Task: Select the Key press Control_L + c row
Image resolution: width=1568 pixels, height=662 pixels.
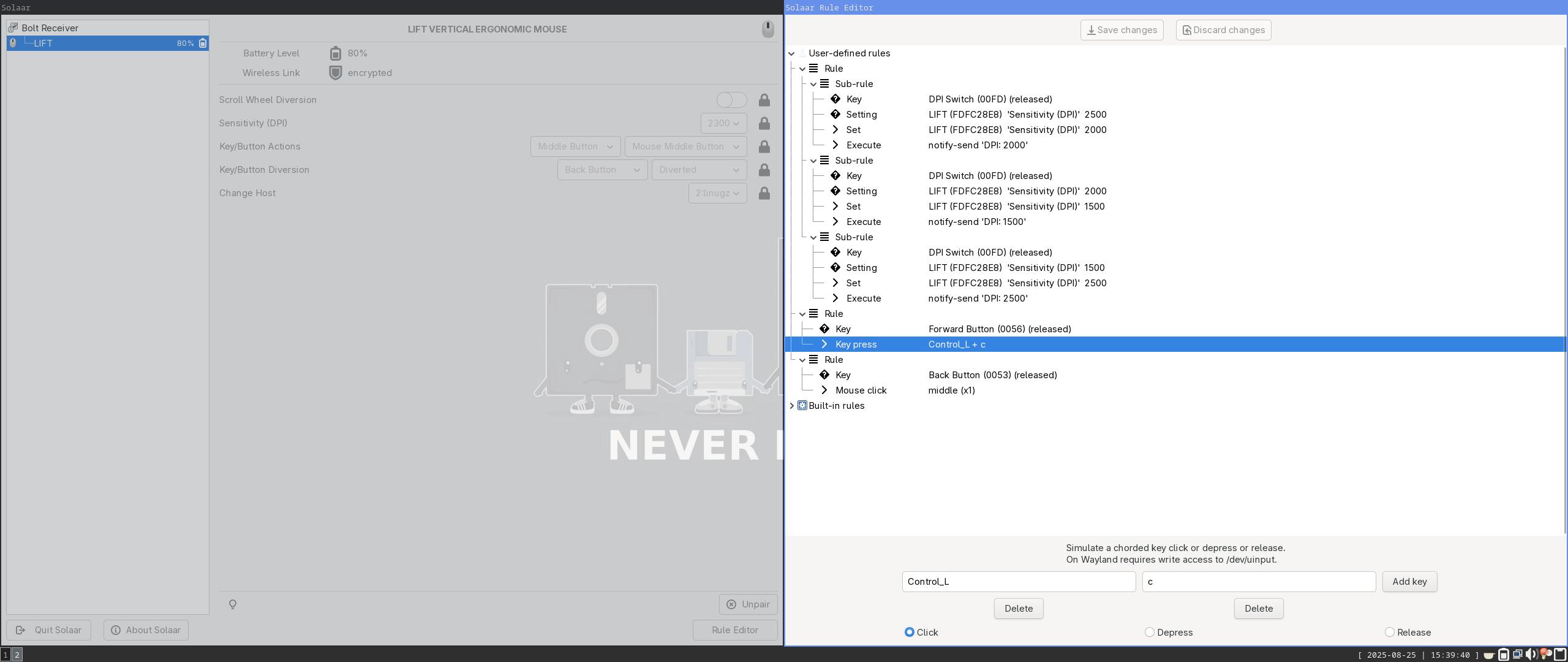Action: (1175, 344)
